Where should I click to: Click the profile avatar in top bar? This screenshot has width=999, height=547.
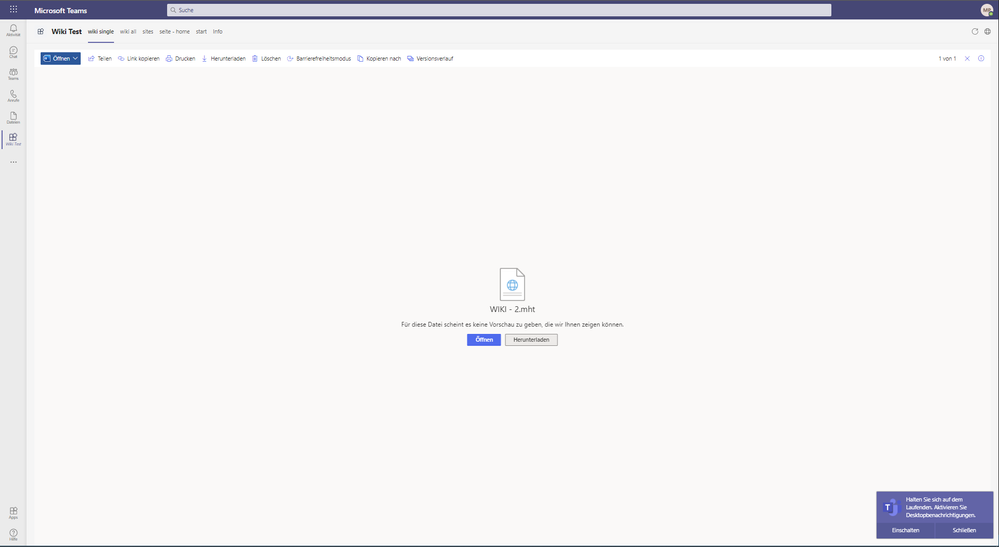pyautogui.click(x=986, y=10)
